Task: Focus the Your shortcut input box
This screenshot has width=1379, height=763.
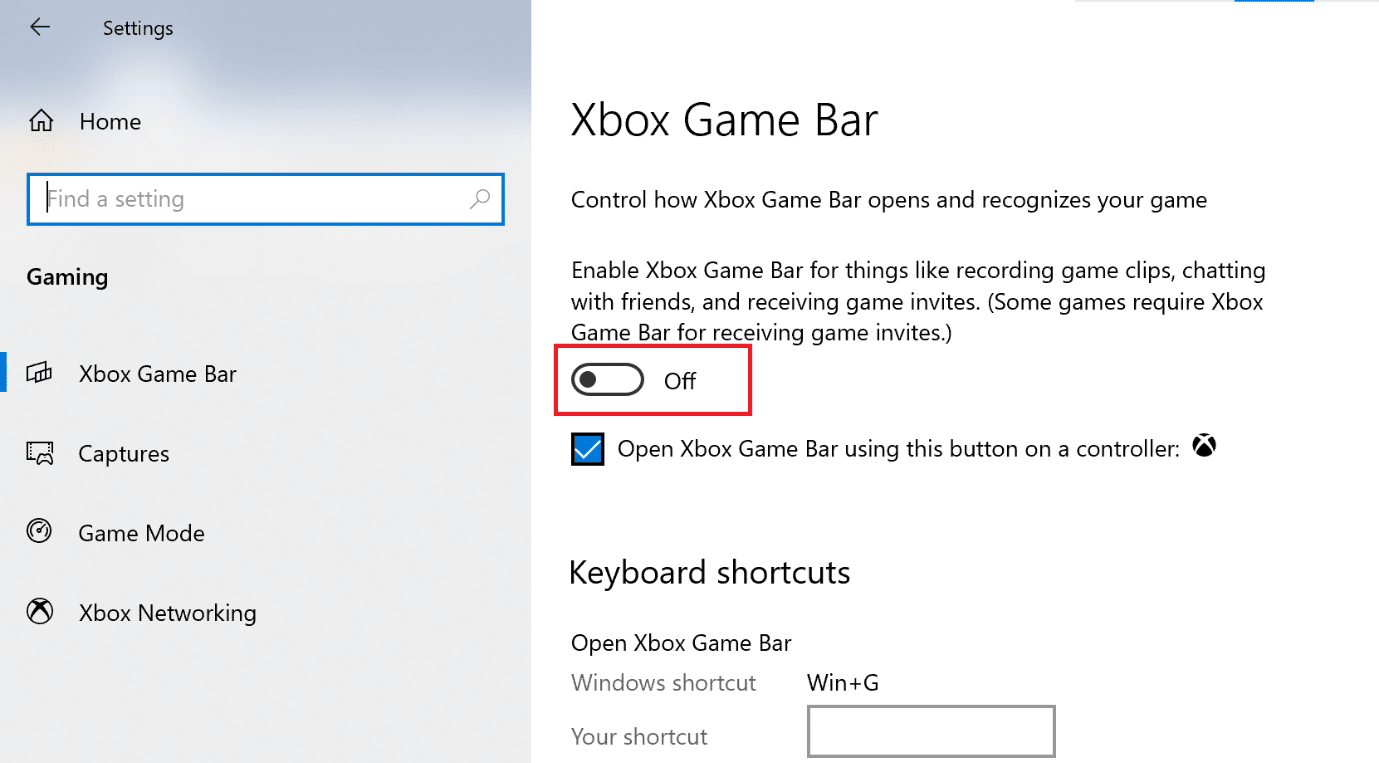Action: 930,731
